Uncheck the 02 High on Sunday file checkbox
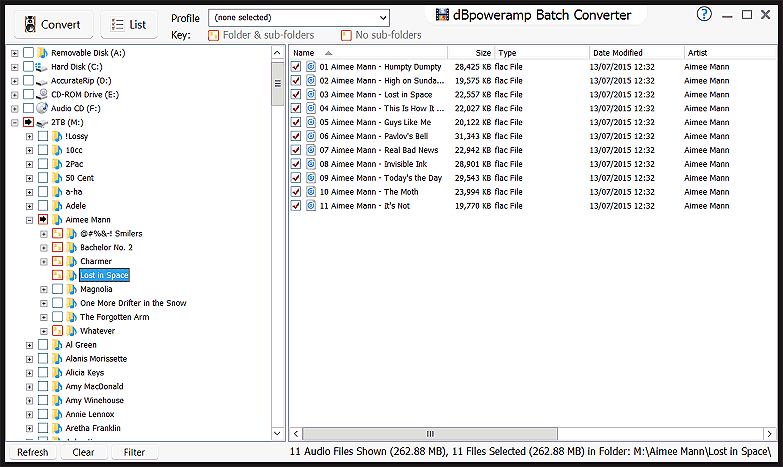 point(296,81)
